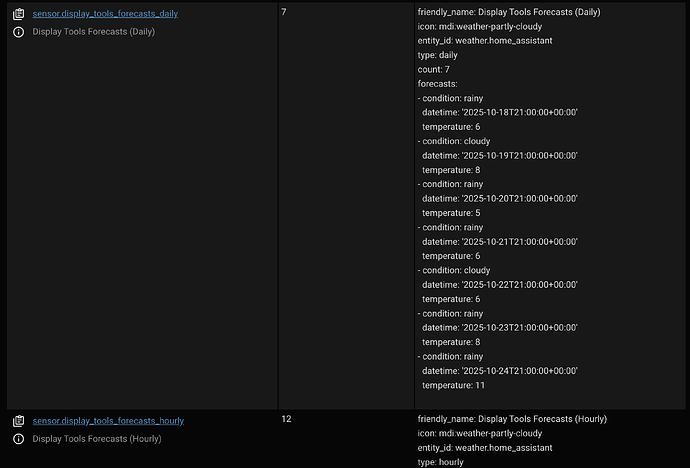Copy the daily forecasts sensor entity ID
This screenshot has height=468, width=690.
(x=18, y=14)
